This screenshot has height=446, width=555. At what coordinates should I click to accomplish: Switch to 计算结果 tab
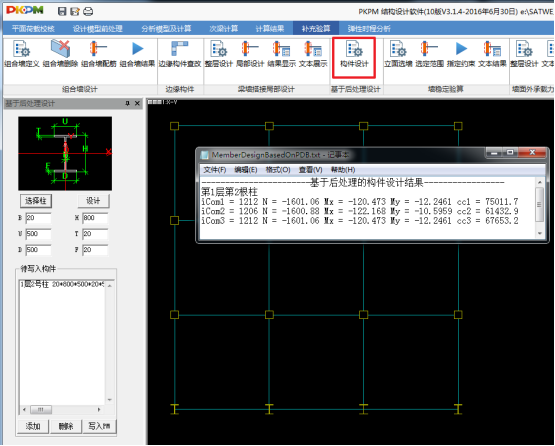[270, 29]
